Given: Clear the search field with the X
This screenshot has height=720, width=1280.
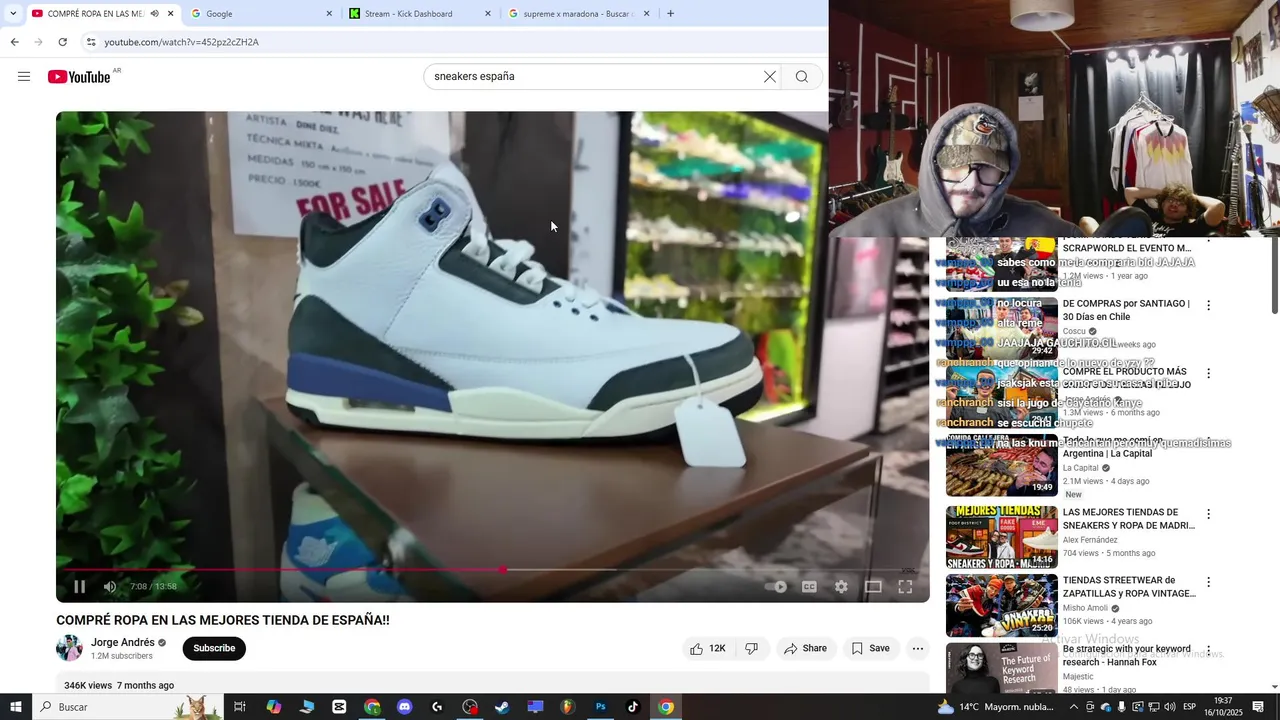Looking at the screenshot, I should [x=770, y=77].
